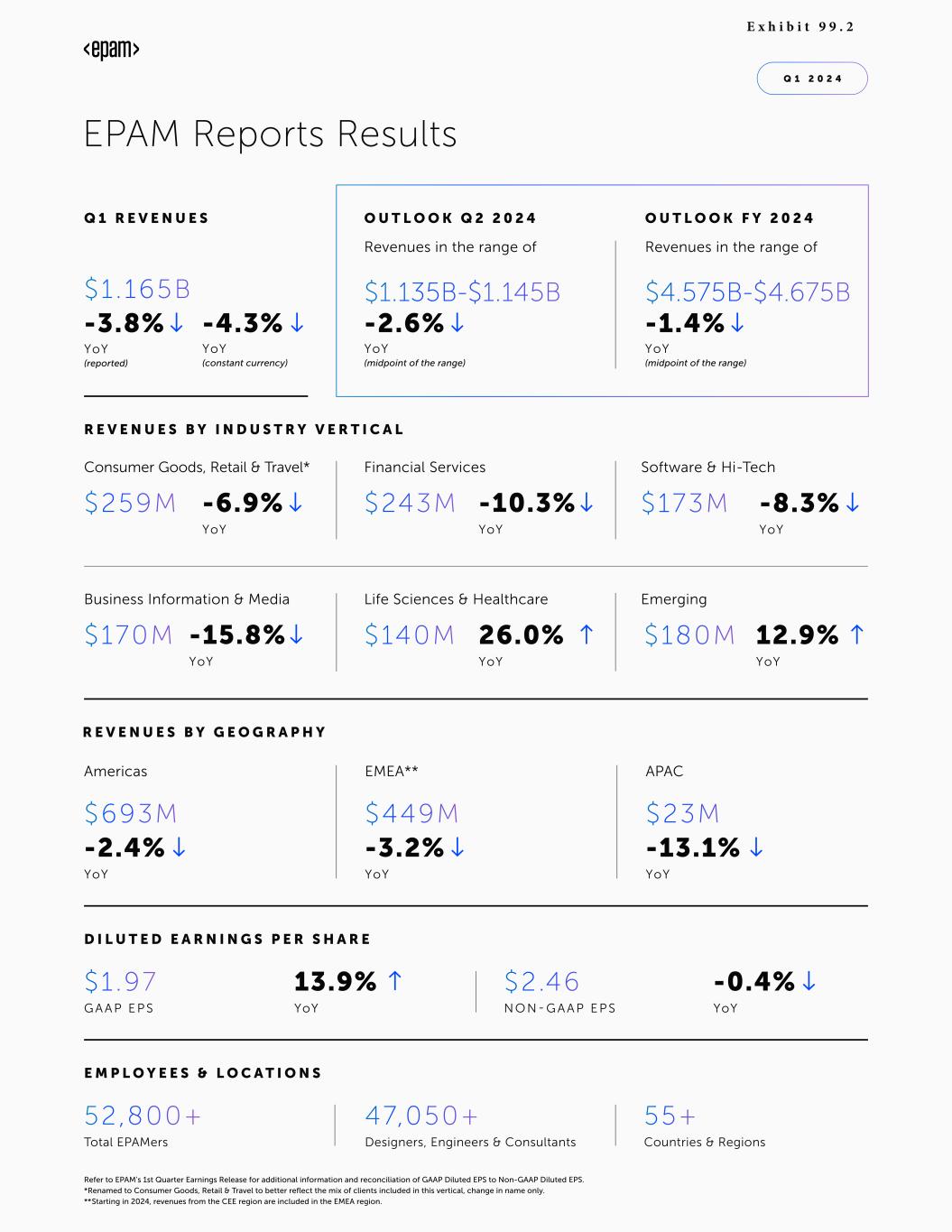Click the 52,800+ Total EPAMers figure

click(143, 1116)
